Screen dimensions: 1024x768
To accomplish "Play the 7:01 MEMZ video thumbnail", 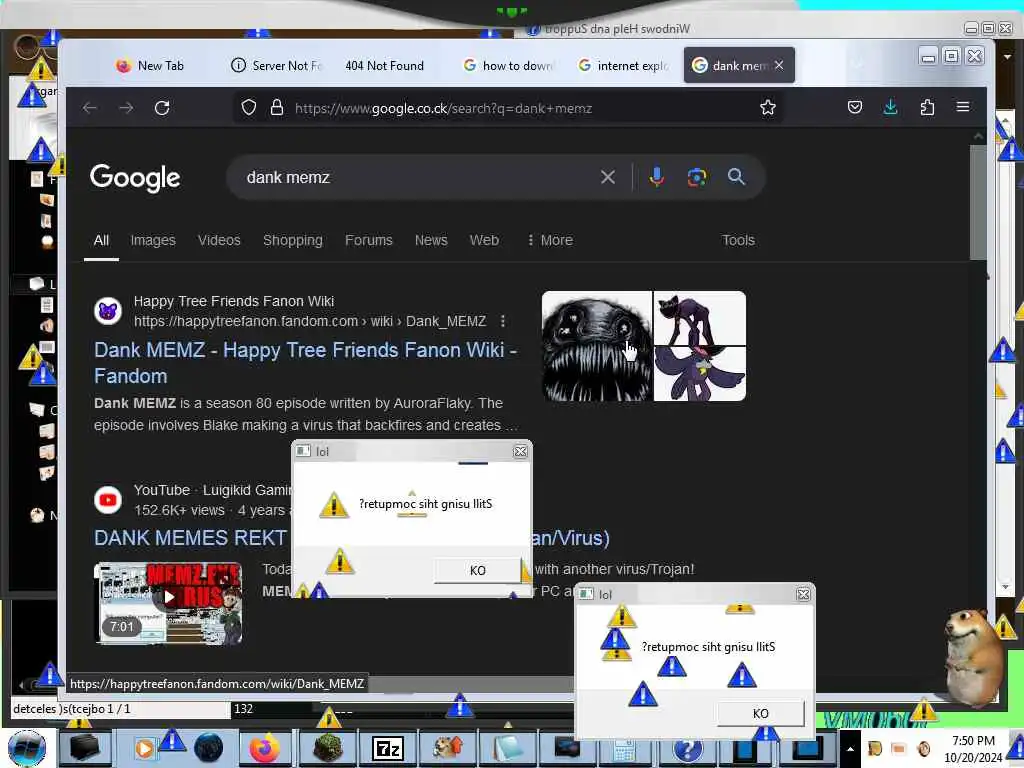I will tap(168, 603).
